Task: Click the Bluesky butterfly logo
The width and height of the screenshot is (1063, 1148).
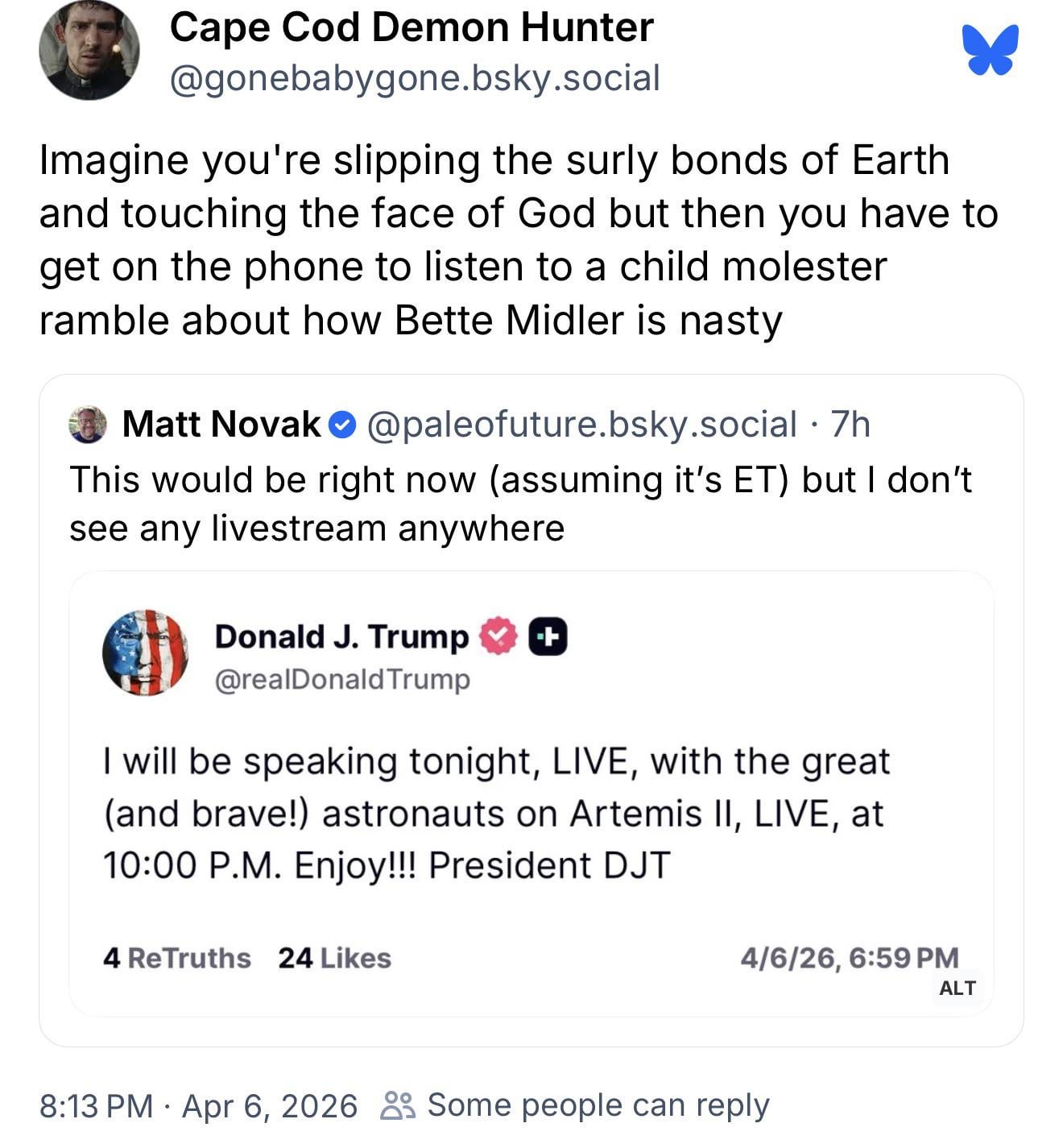Action: [x=990, y=50]
